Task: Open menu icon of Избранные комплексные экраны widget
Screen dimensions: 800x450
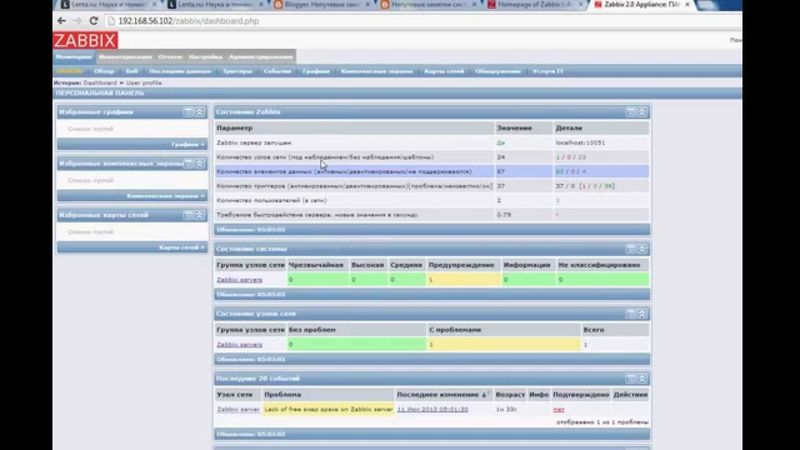Action: pos(188,164)
